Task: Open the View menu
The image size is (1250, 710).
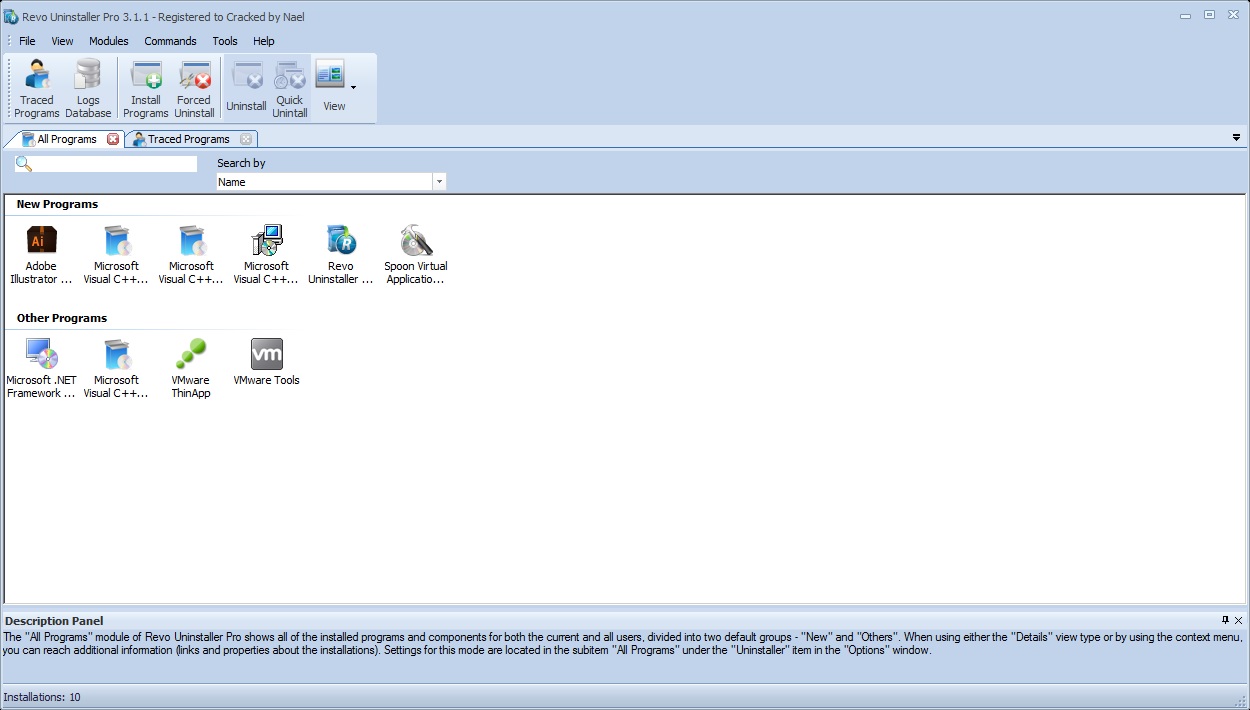Action: pyautogui.click(x=62, y=41)
